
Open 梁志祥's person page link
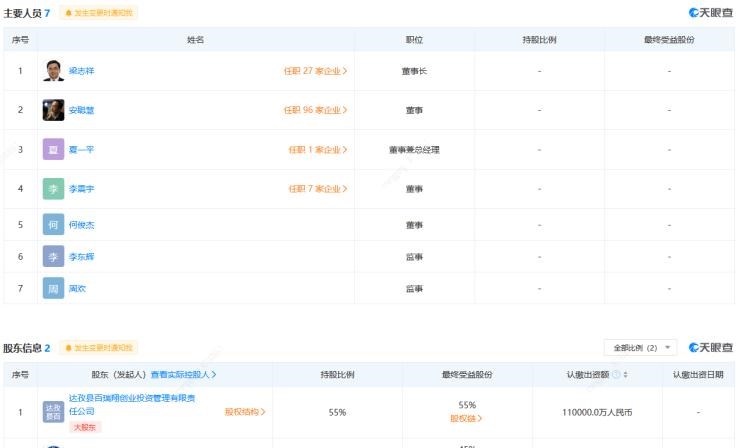[x=82, y=71]
